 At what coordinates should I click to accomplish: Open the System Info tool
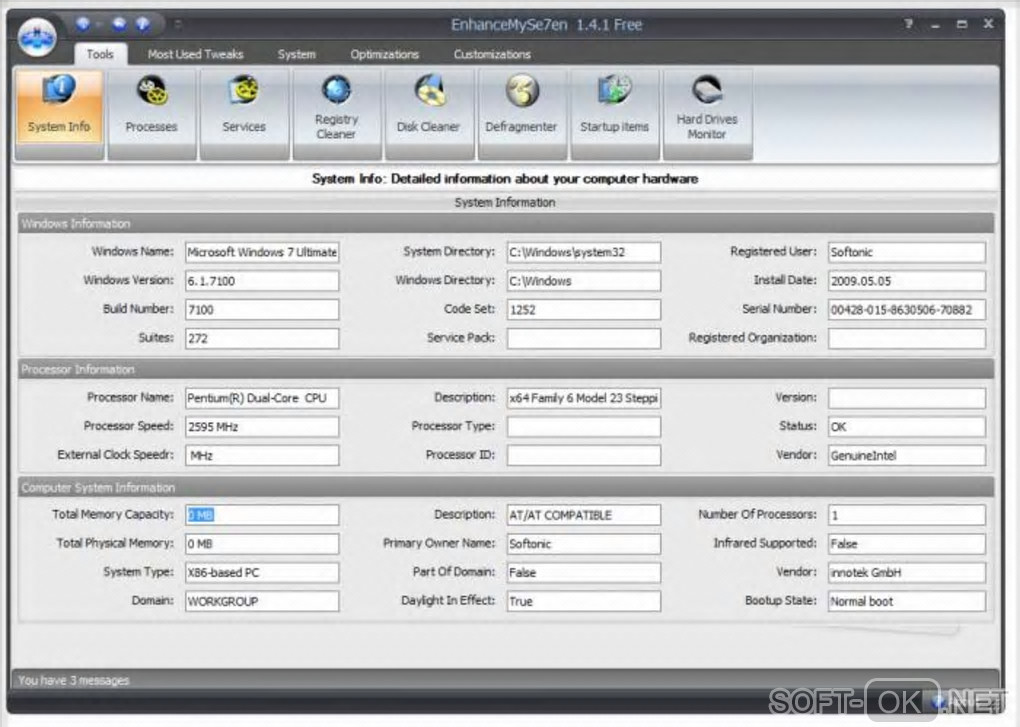click(x=59, y=115)
